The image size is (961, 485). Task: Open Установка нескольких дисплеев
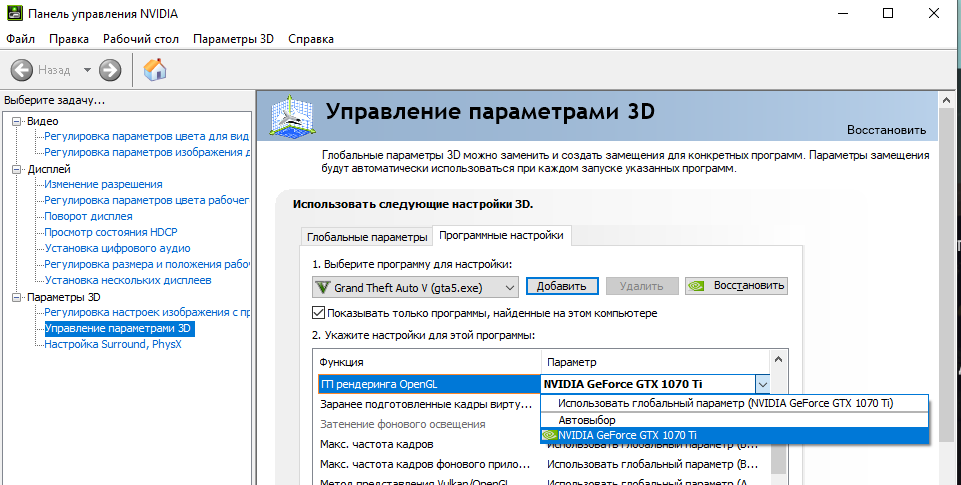pos(127,280)
